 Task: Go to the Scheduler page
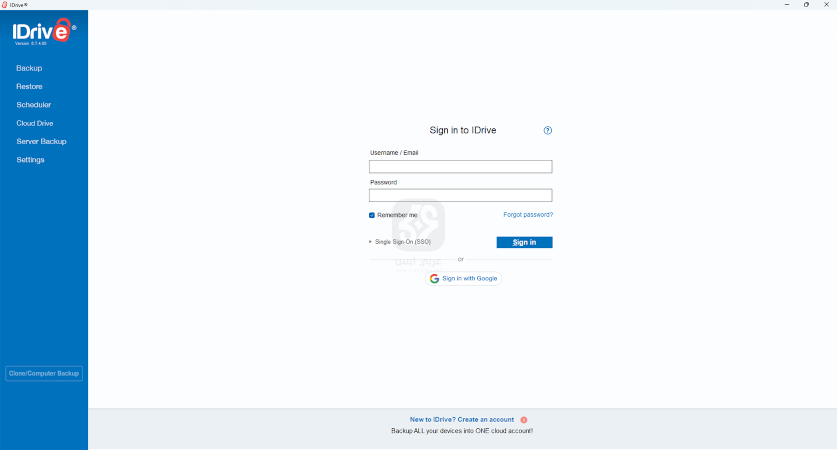point(34,105)
